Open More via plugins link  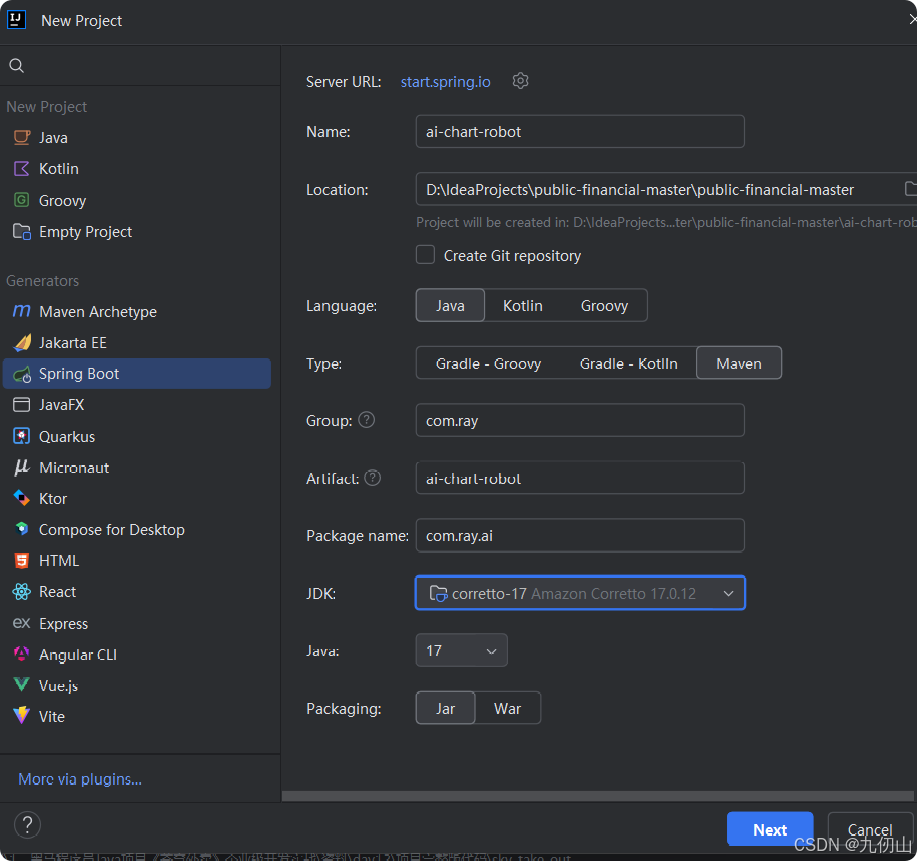80,779
